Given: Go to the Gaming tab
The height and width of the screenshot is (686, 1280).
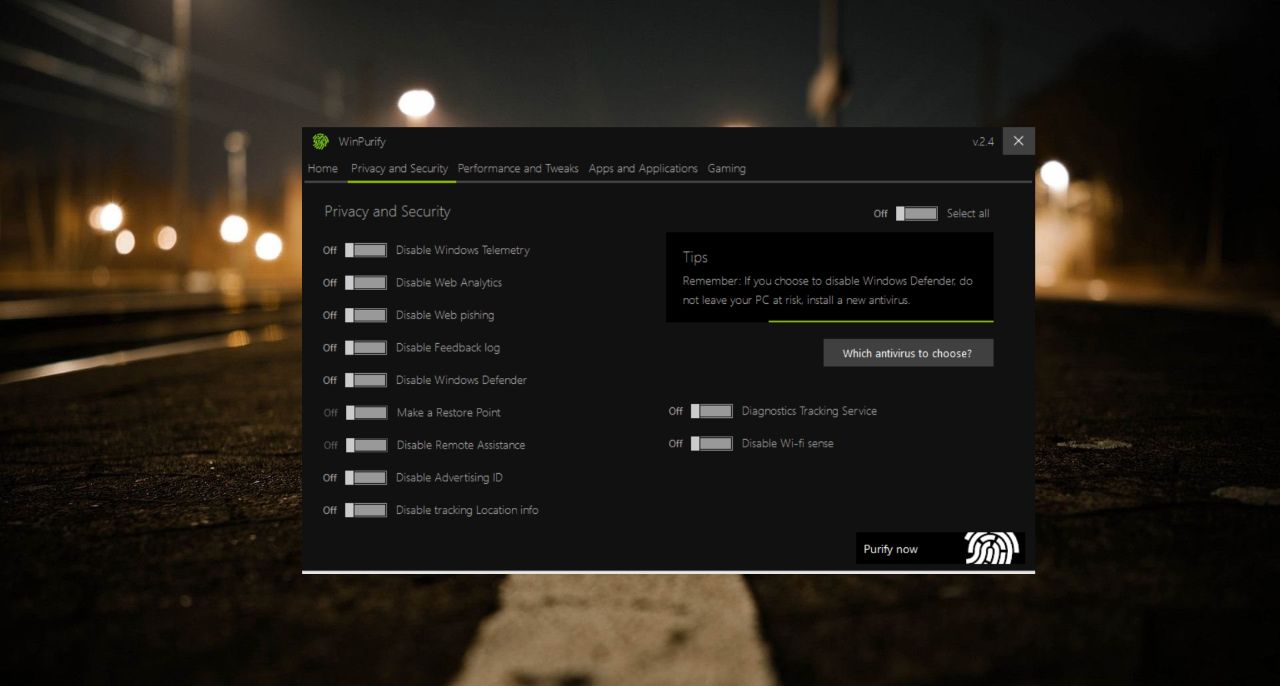Looking at the screenshot, I should tap(727, 168).
